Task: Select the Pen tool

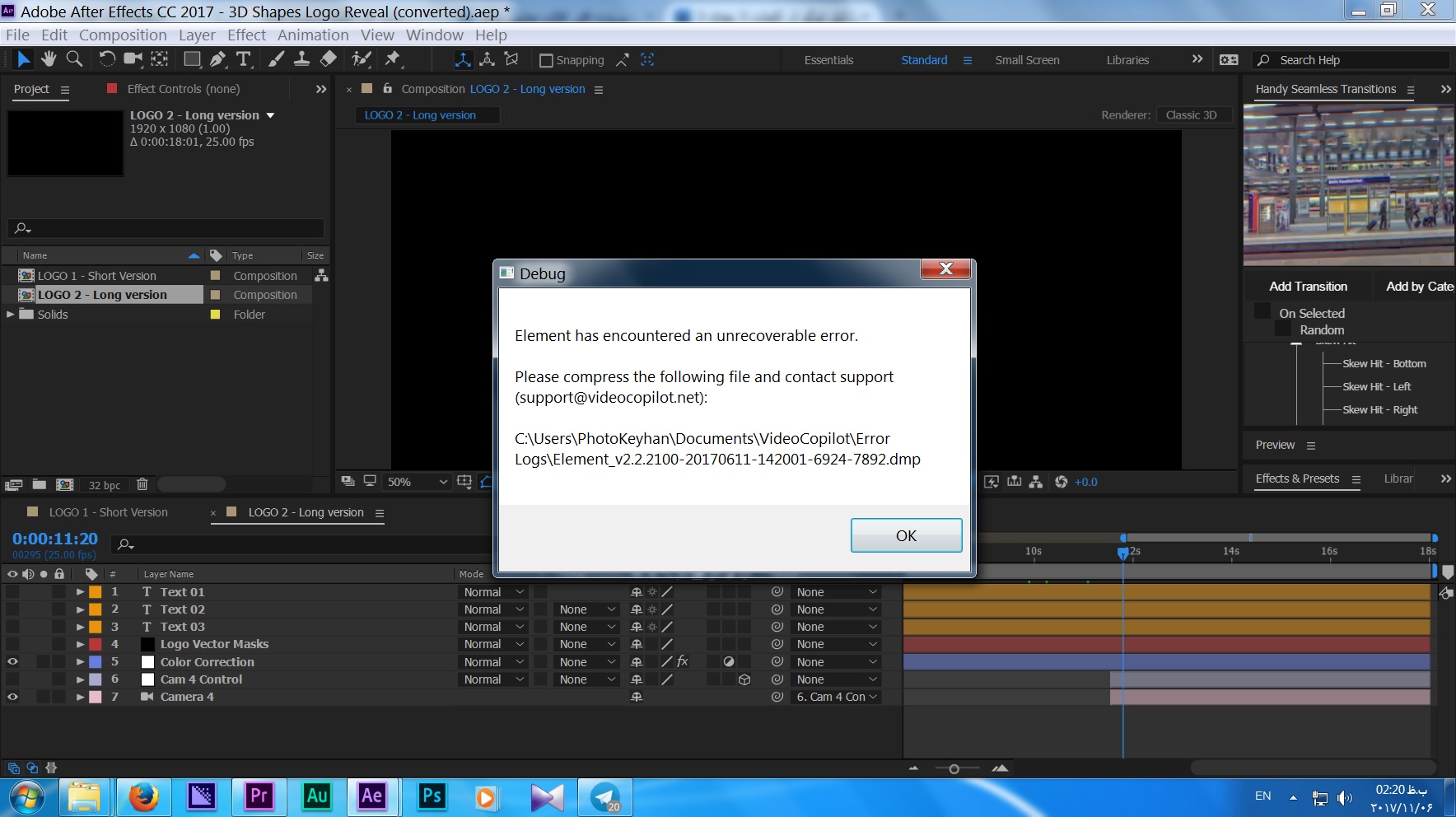Action: pos(217,58)
